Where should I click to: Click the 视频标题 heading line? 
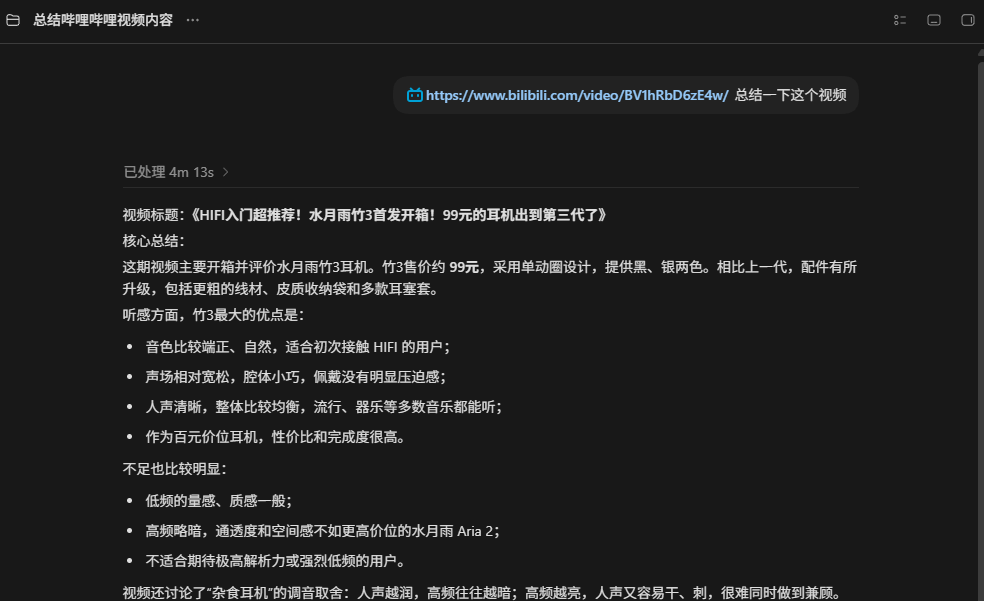click(x=365, y=215)
